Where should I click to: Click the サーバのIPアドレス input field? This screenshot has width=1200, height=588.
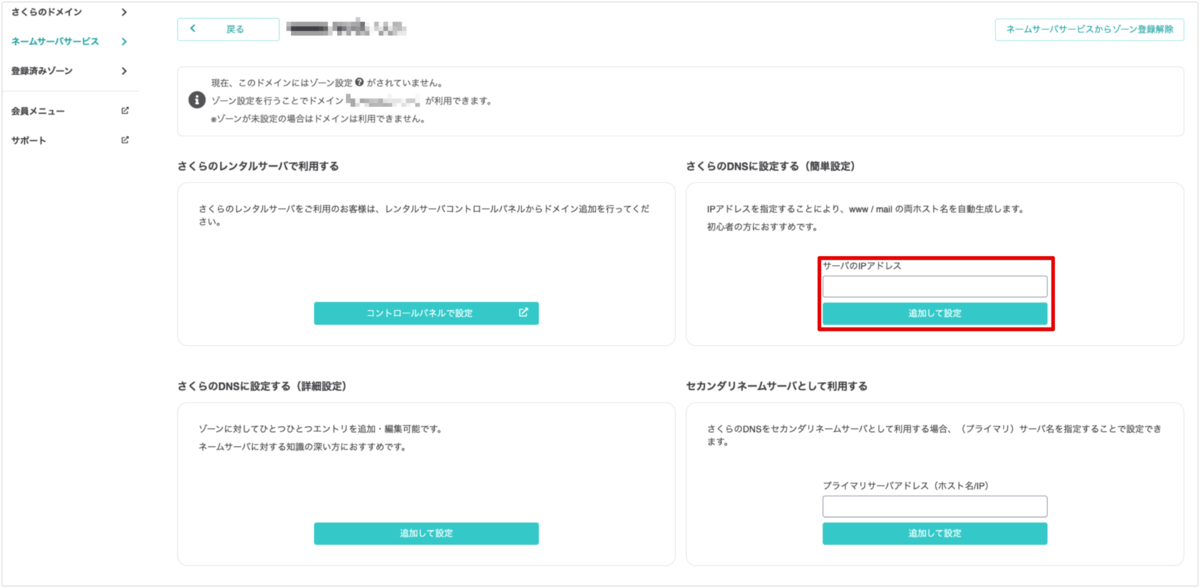point(935,285)
